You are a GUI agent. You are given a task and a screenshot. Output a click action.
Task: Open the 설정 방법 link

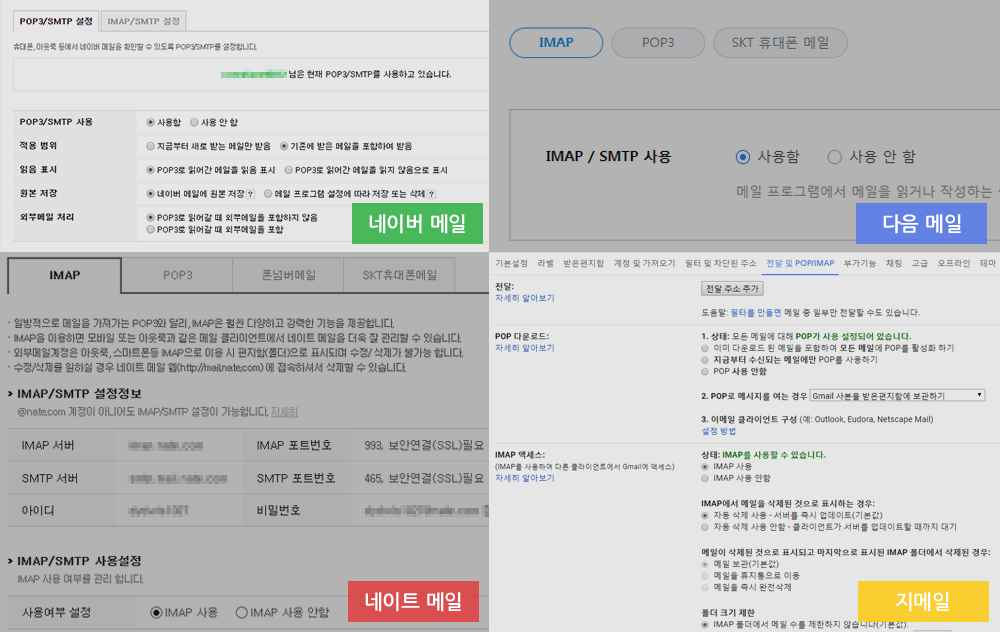tap(719, 431)
